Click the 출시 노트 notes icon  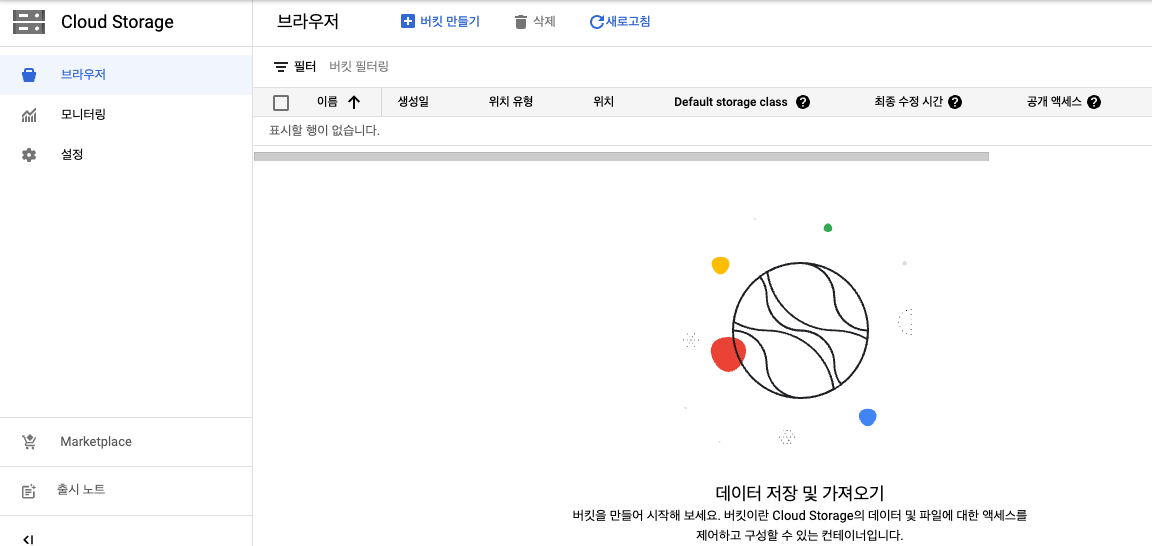click(29, 491)
